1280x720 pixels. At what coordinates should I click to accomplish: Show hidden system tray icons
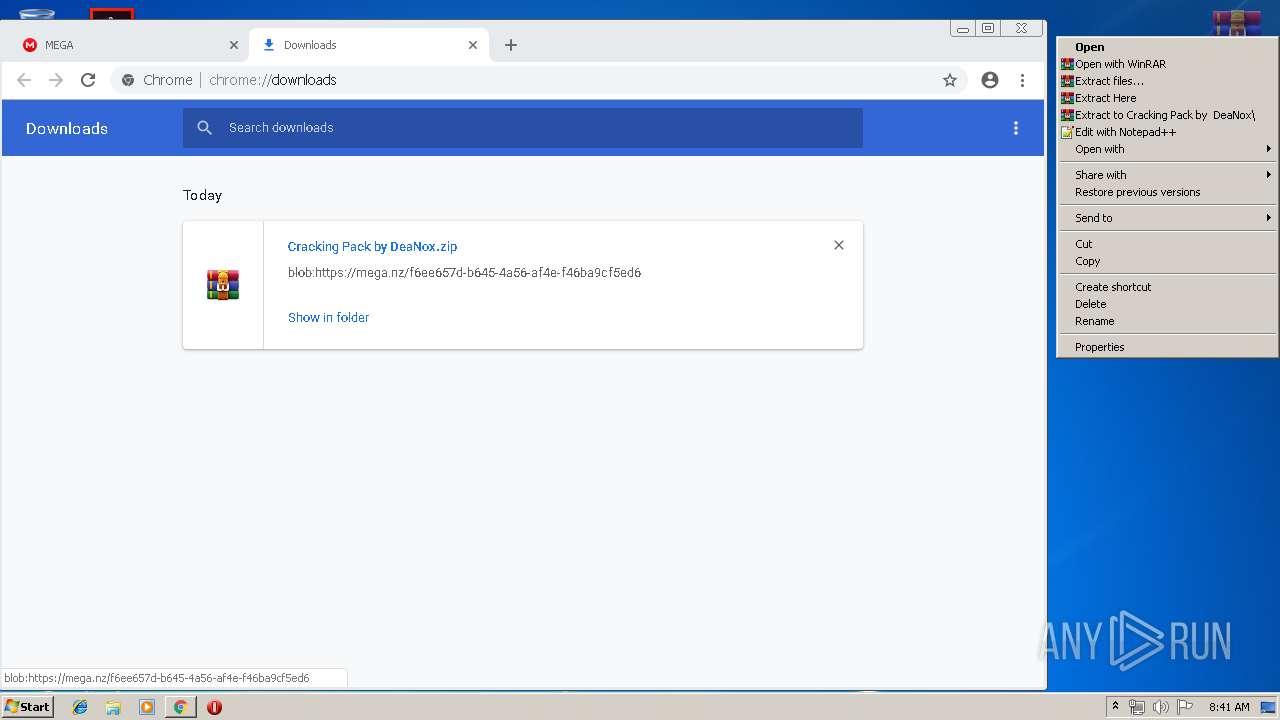click(x=1115, y=707)
